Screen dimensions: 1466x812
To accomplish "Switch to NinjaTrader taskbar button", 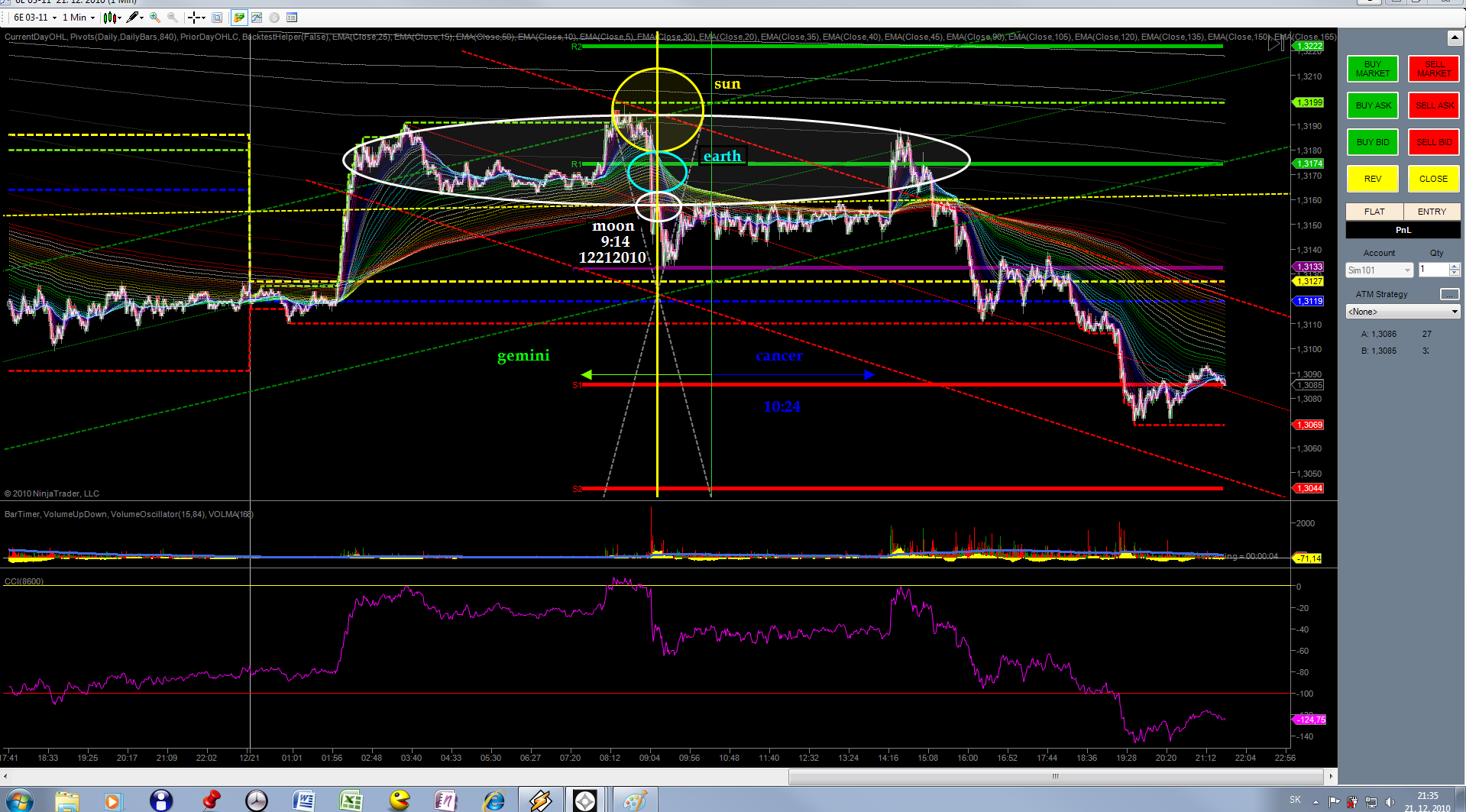I will [585, 801].
